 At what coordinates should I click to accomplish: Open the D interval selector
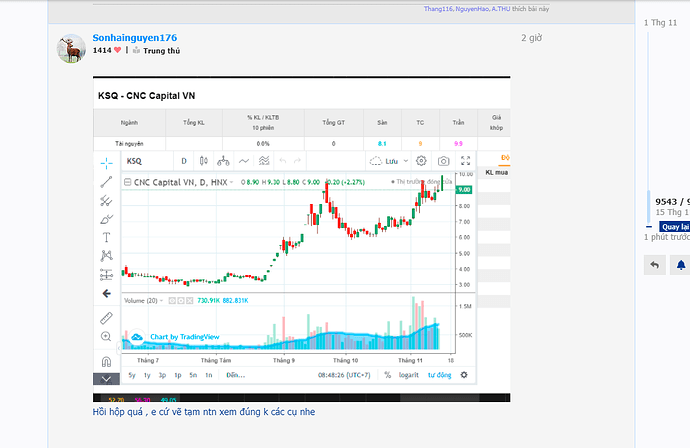tap(184, 161)
